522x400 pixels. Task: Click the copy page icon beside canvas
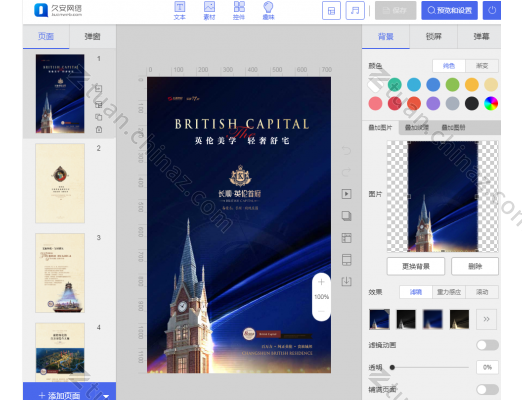pyautogui.click(x=347, y=216)
